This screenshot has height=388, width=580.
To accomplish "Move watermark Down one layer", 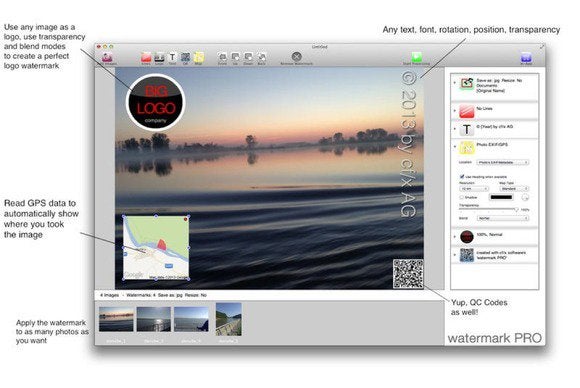I will pos(248,57).
